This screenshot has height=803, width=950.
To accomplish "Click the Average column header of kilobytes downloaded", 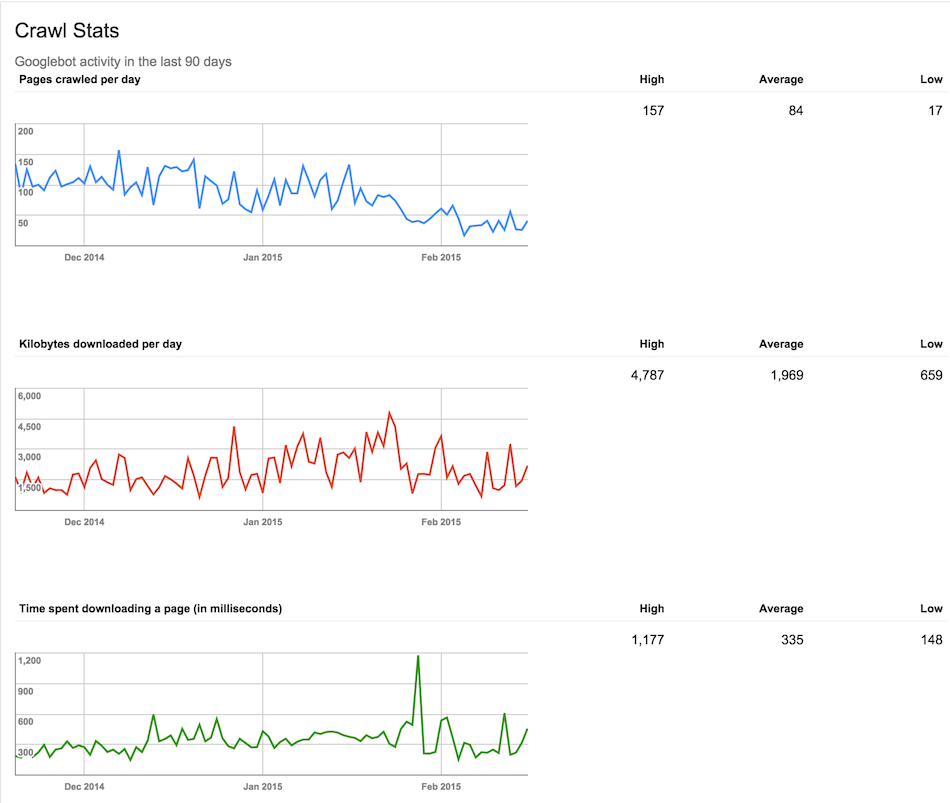I will point(781,344).
